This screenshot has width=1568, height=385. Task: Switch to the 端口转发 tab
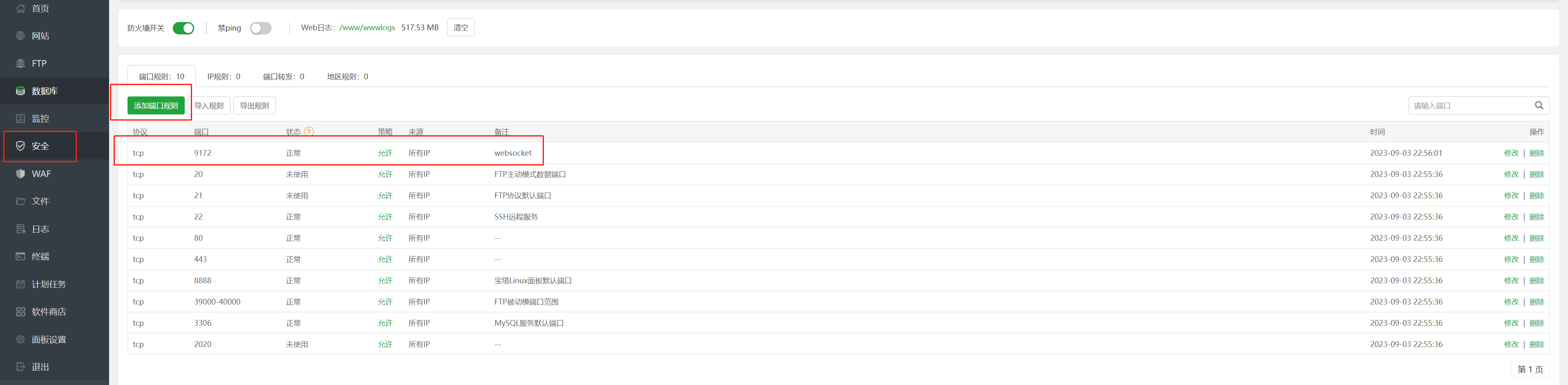click(284, 77)
